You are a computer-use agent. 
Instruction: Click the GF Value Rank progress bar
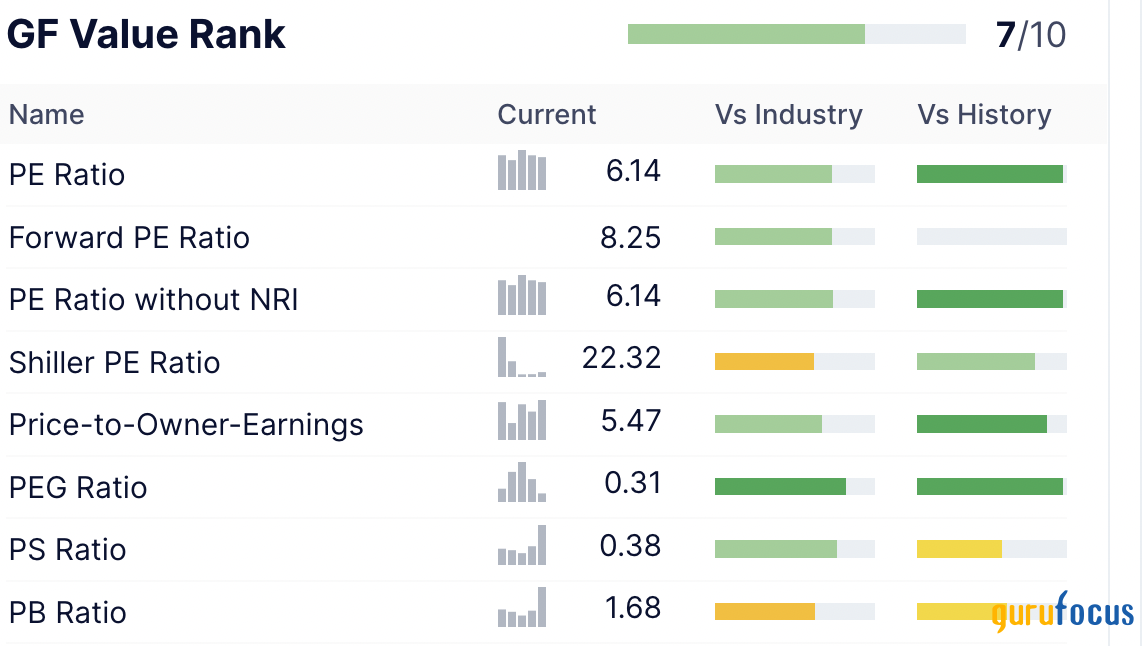[796, 34]
